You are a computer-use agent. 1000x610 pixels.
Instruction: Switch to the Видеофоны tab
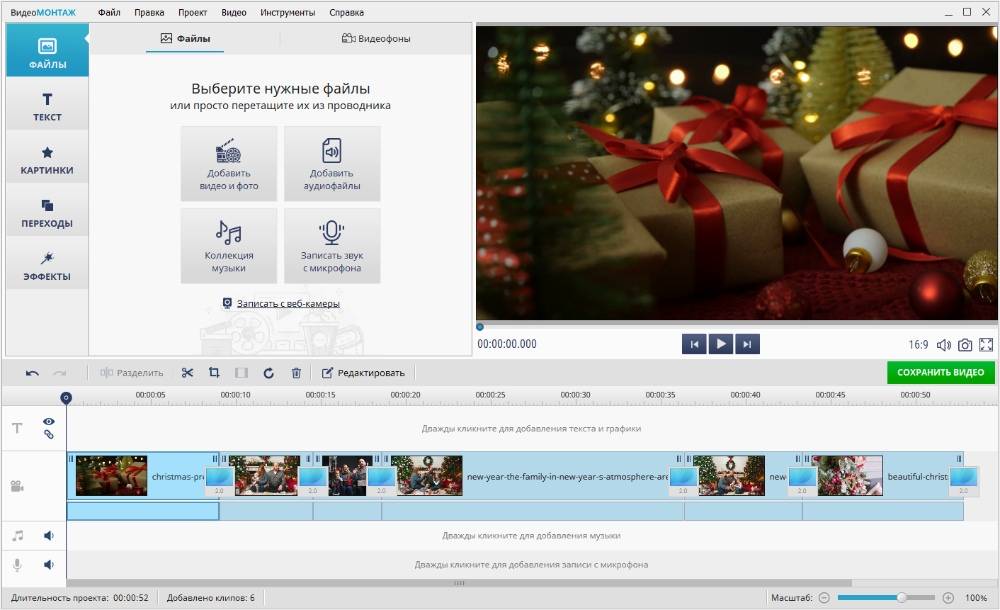coord(376,39)
